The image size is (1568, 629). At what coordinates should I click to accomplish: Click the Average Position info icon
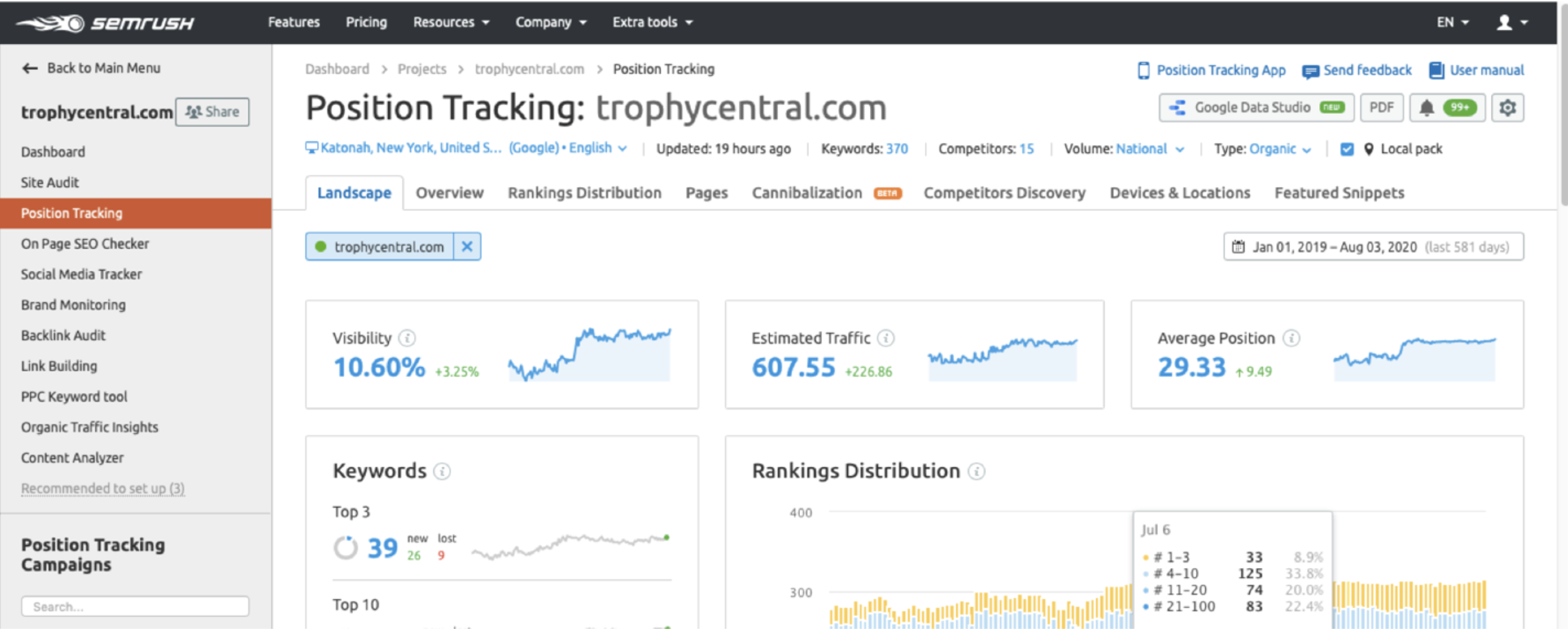coord(1291,338)
